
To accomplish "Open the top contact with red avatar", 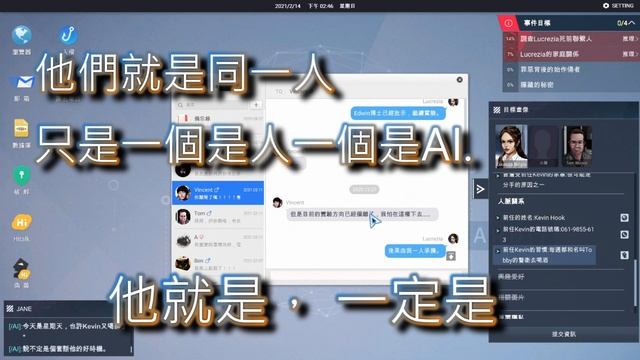I will 218,118.
